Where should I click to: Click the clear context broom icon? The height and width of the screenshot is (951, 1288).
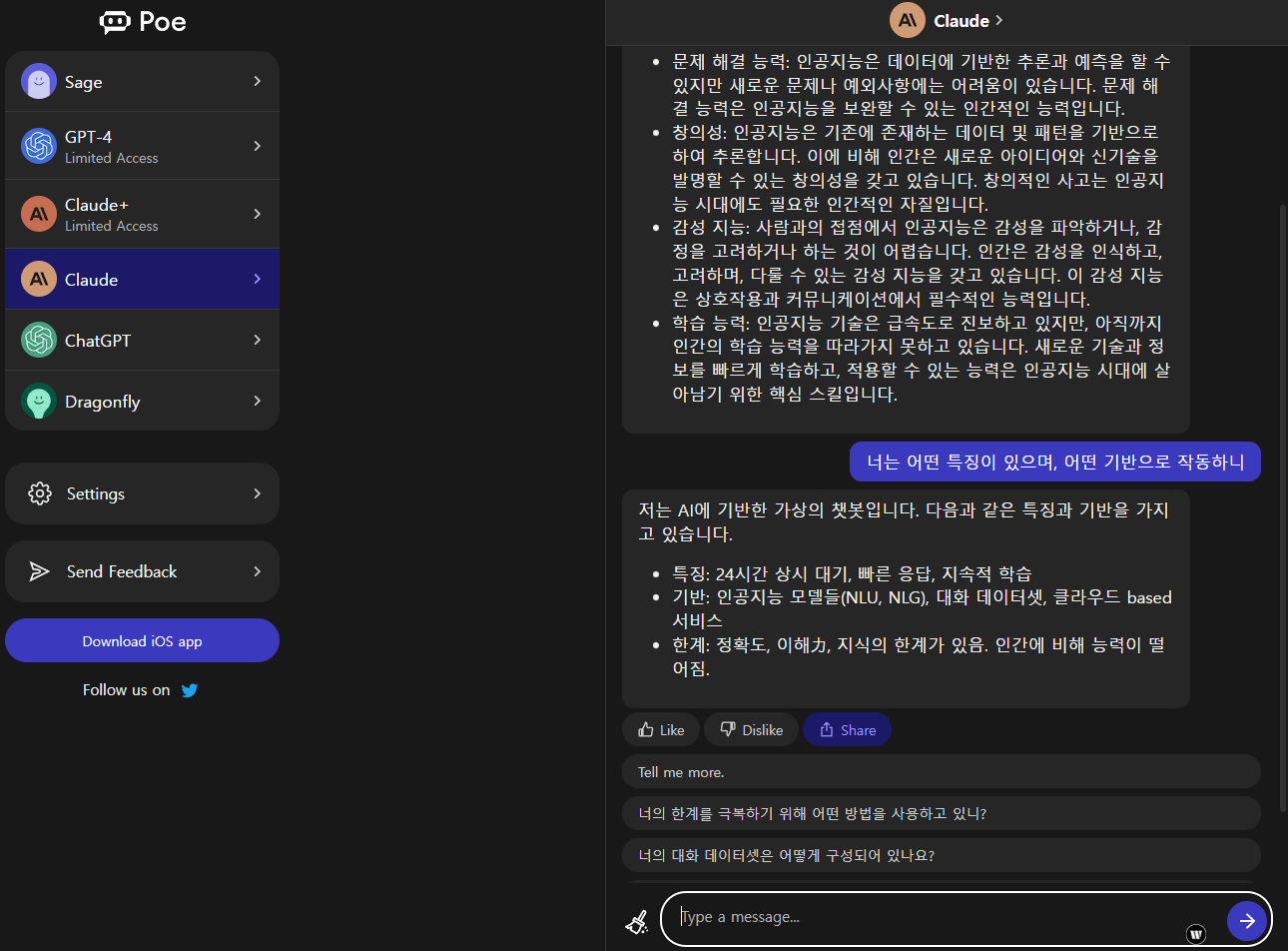[x=636, y=921]
